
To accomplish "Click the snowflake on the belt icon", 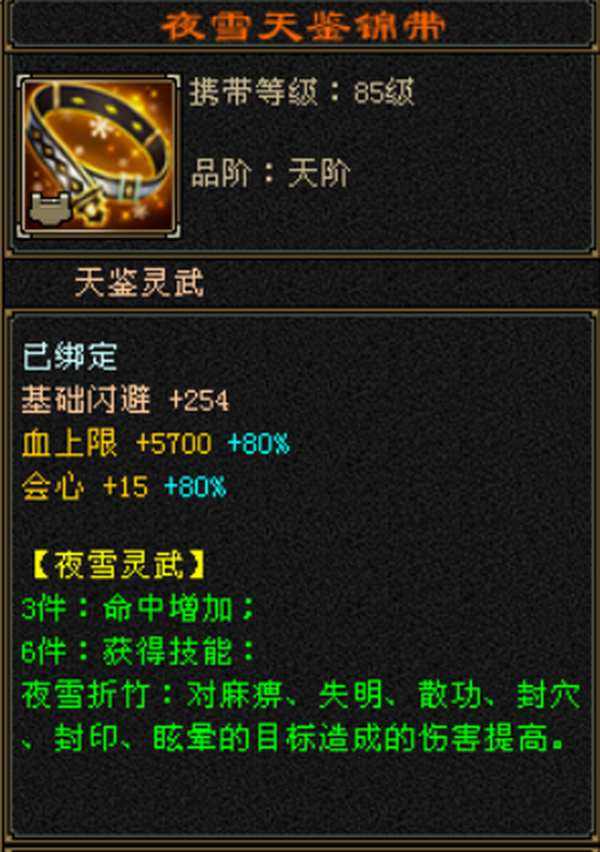I will point(99,128).
